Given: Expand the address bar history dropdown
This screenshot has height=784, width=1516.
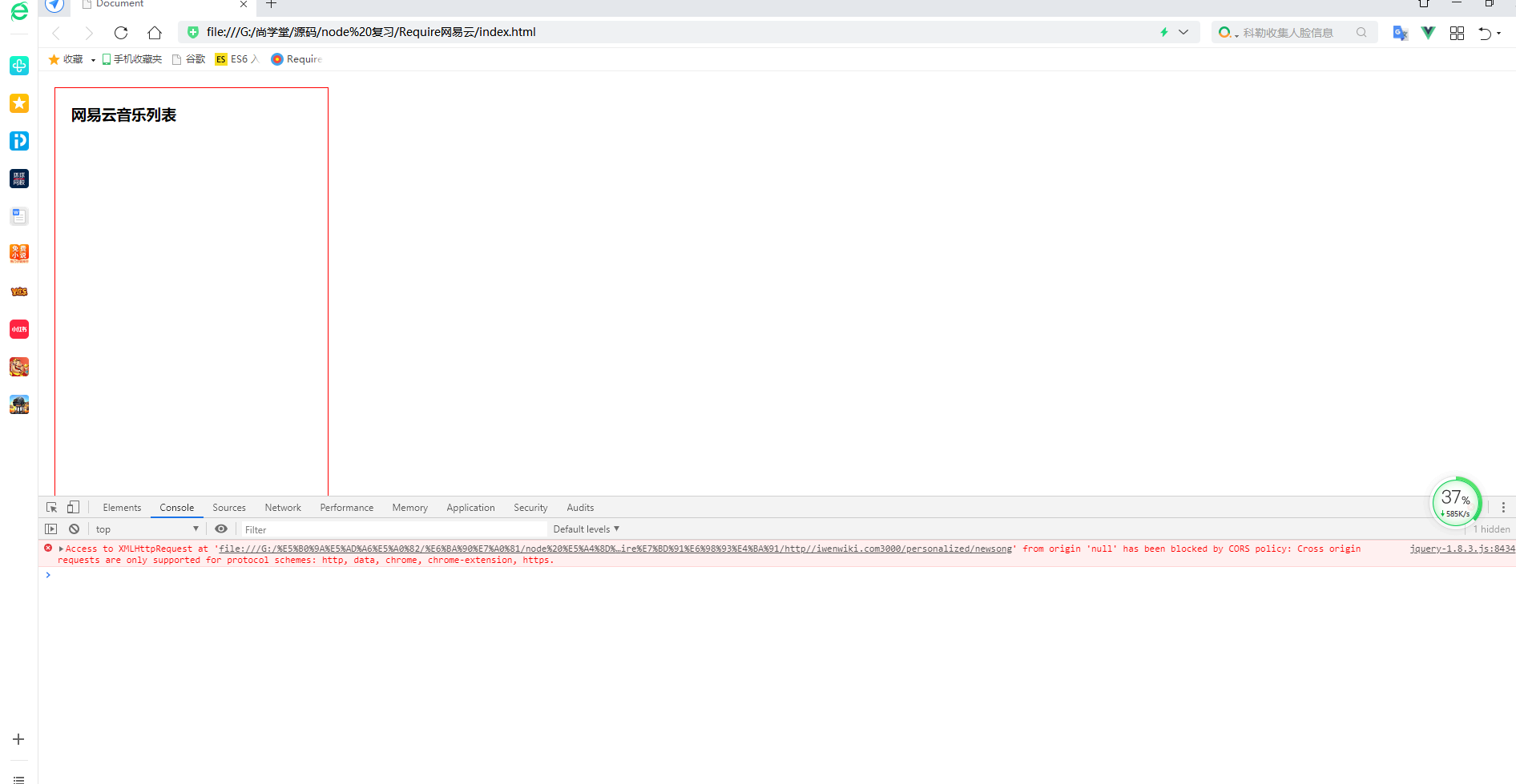Looking at the screenshot, I should (1183, 32).
